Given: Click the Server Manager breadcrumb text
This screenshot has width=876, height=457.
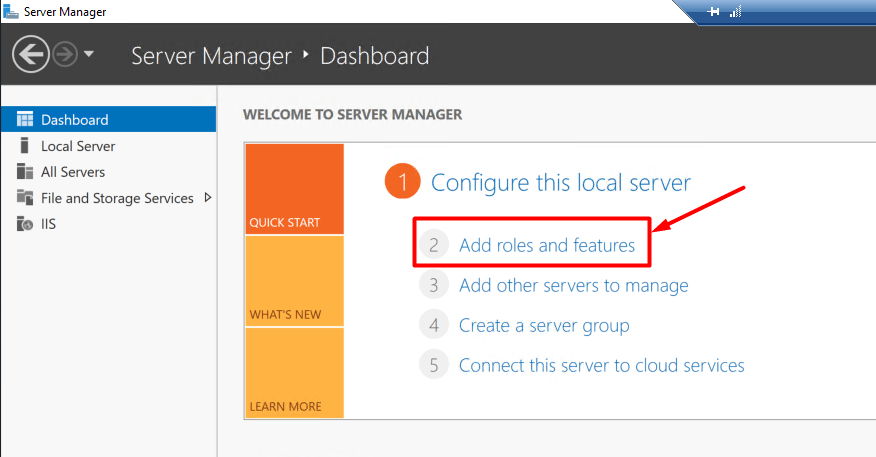Looking at the screenshot, I should click(x=211, y=56).
